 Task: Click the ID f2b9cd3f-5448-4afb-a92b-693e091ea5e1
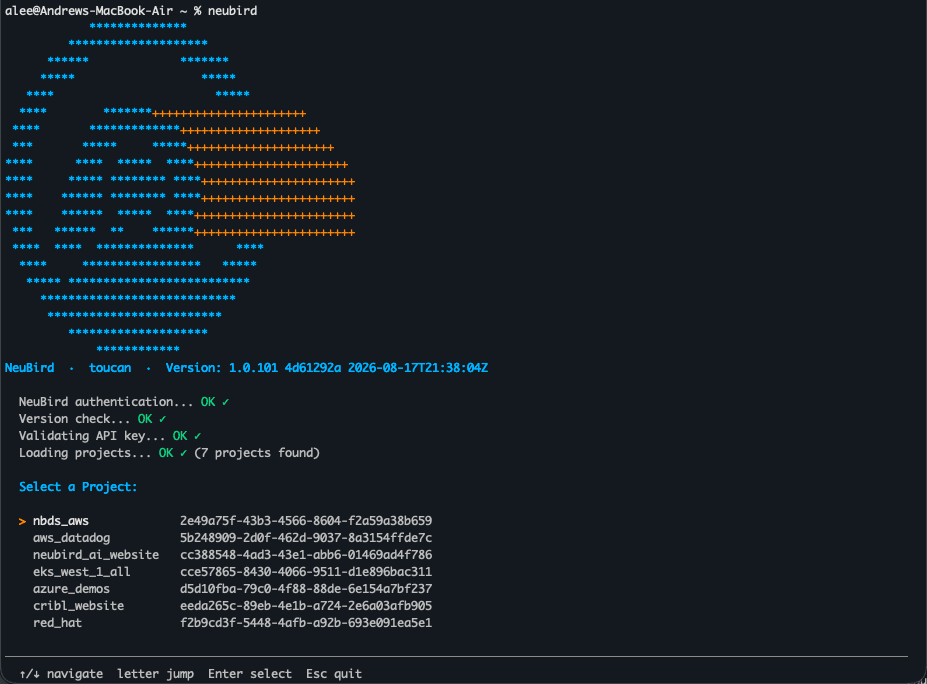(306, 623)
